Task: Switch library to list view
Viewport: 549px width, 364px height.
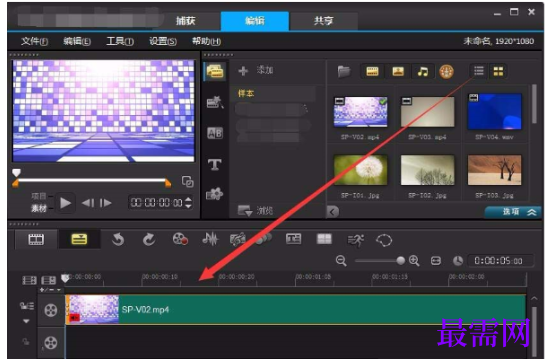Action: [479, 71]
